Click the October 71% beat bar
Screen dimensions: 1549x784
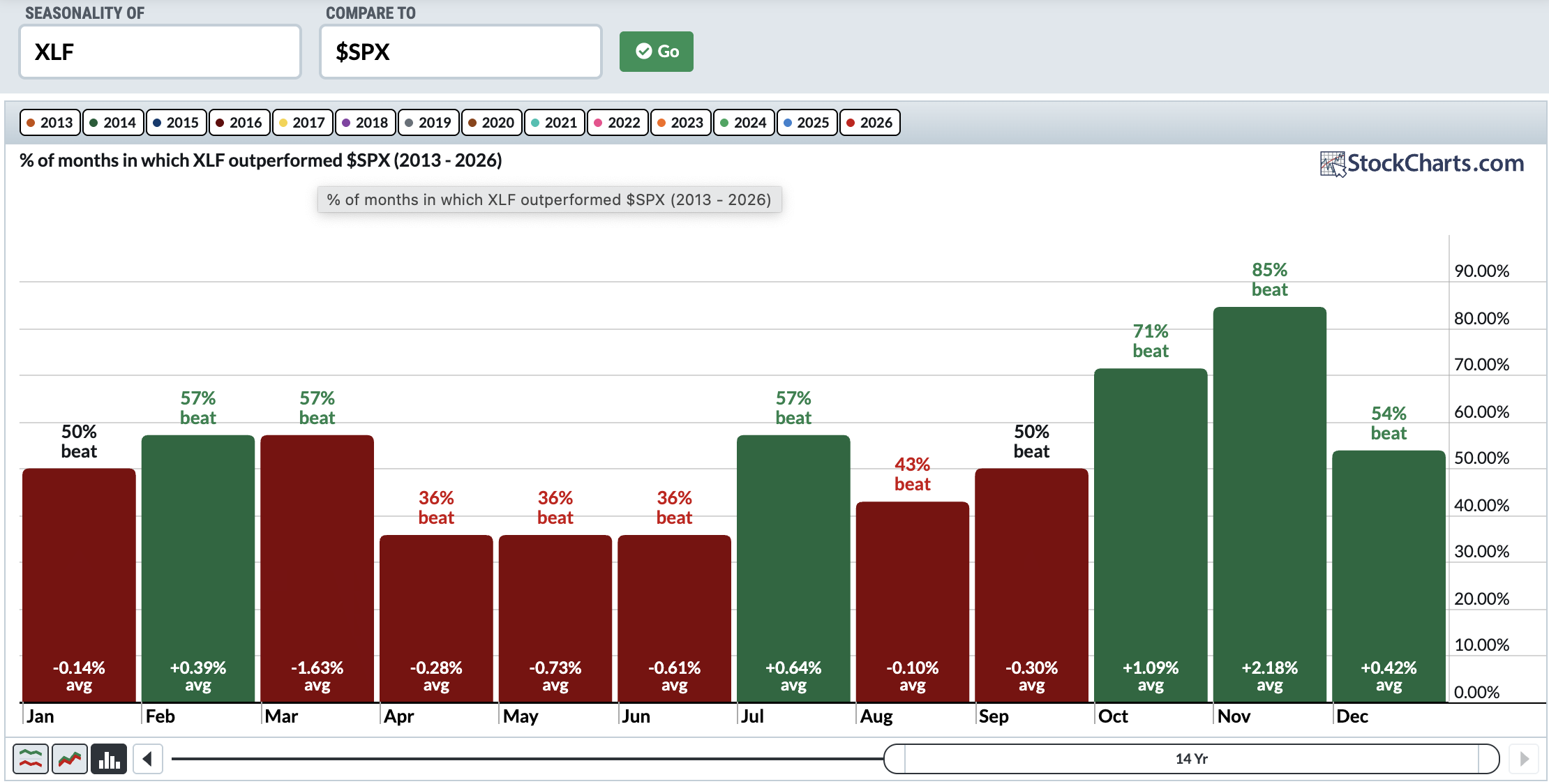click(x=1151, y=535)
